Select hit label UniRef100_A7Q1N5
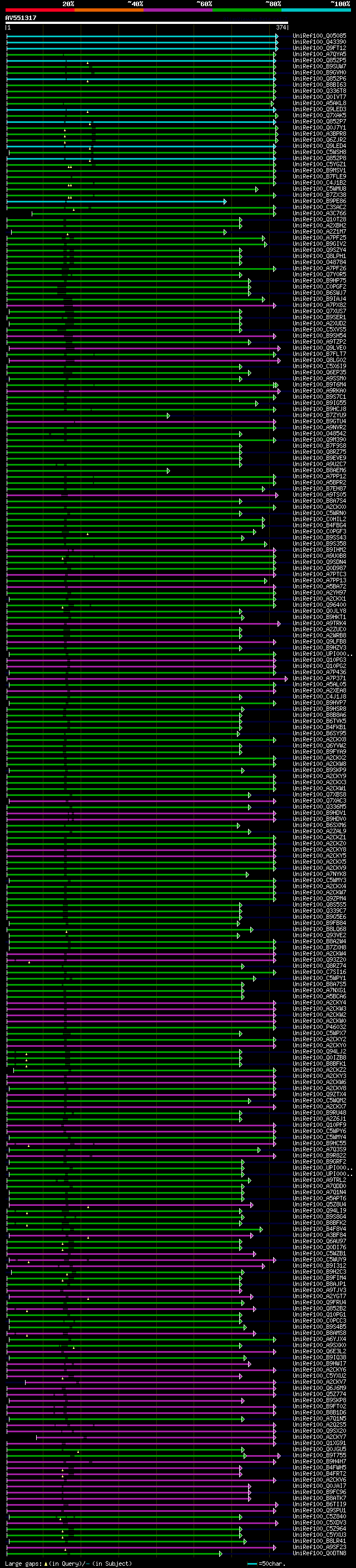The image size is (356, 1568). pos(319,1418)
